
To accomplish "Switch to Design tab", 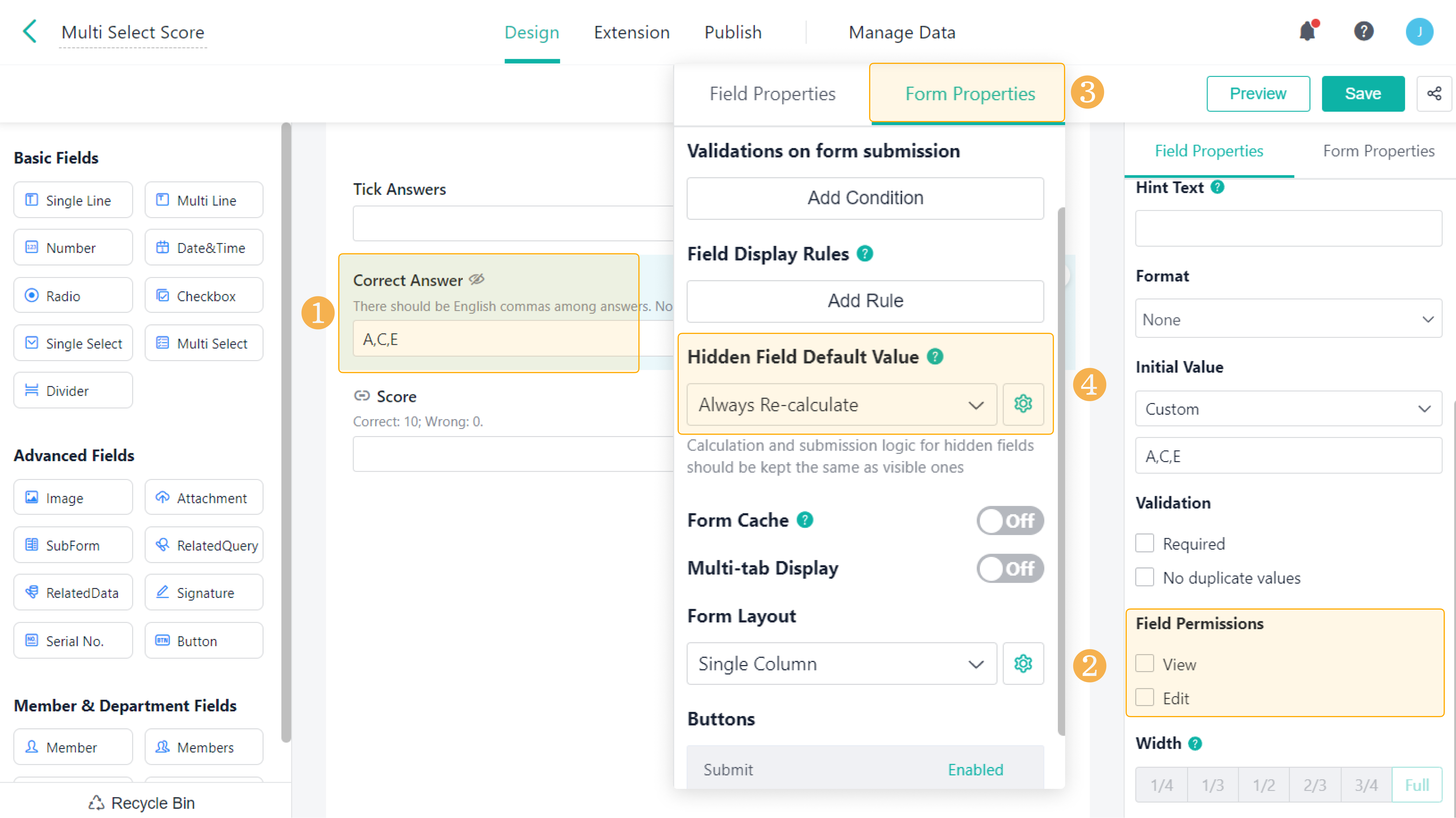I will 531,32.
